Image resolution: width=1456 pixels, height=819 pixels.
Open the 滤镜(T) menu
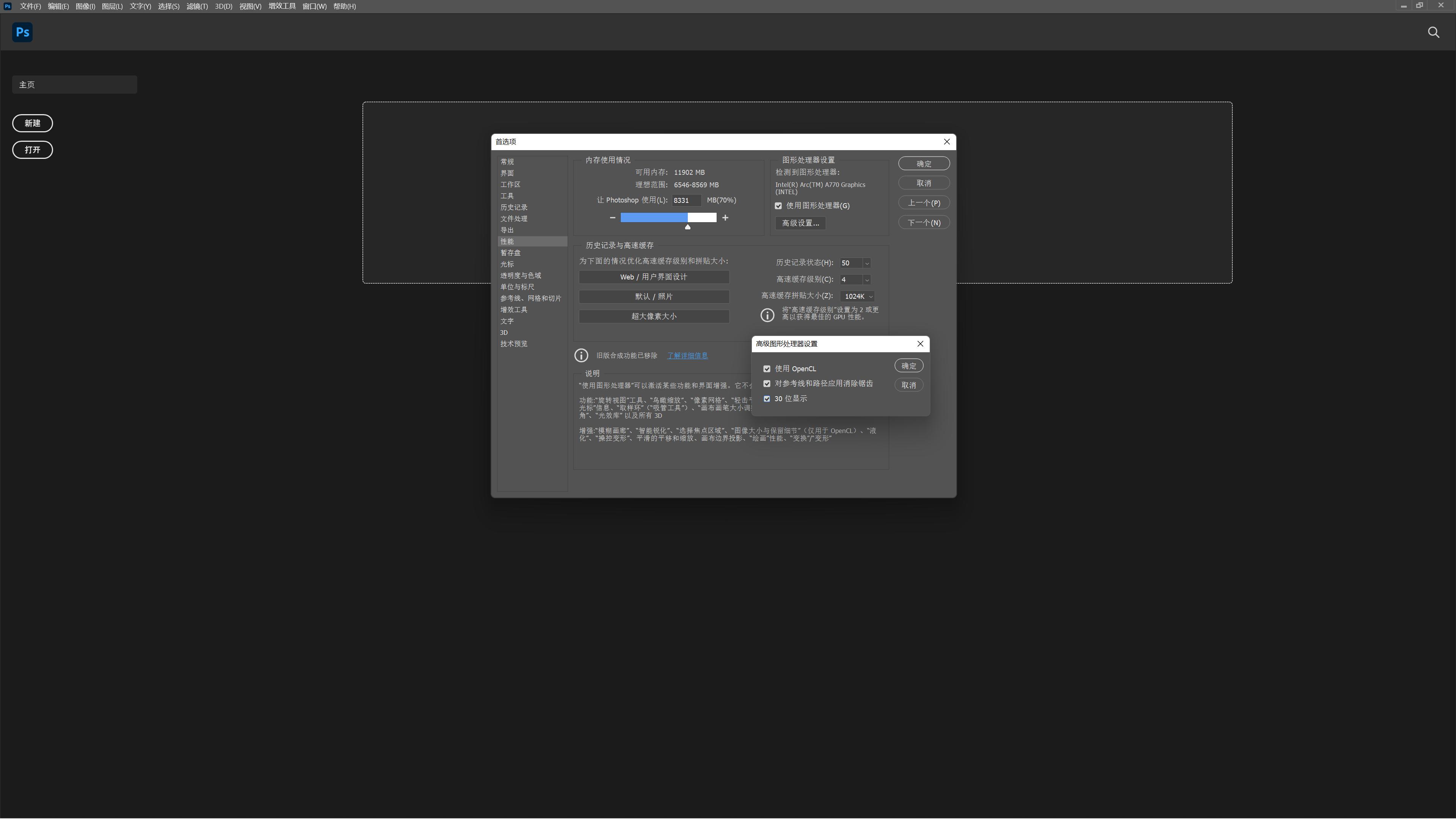point(197,6)
